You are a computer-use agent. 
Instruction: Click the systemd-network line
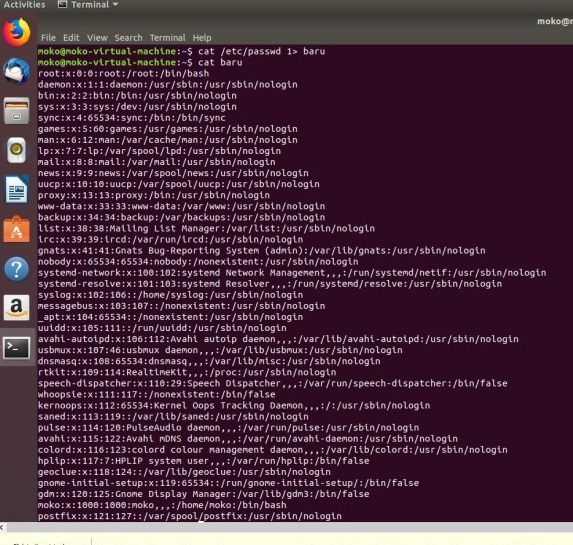(292, 273)
